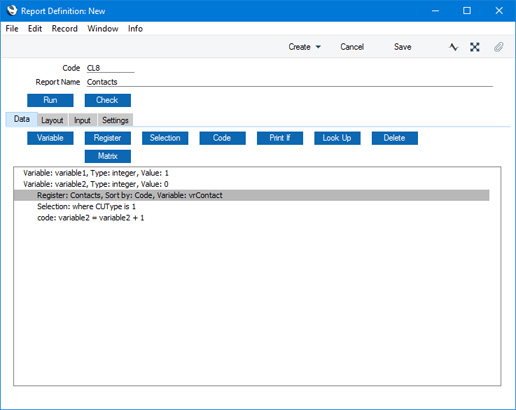Viewport: 516px width, 410px height.
Task: Switch to the Layout tab
Action: point(52,120)
